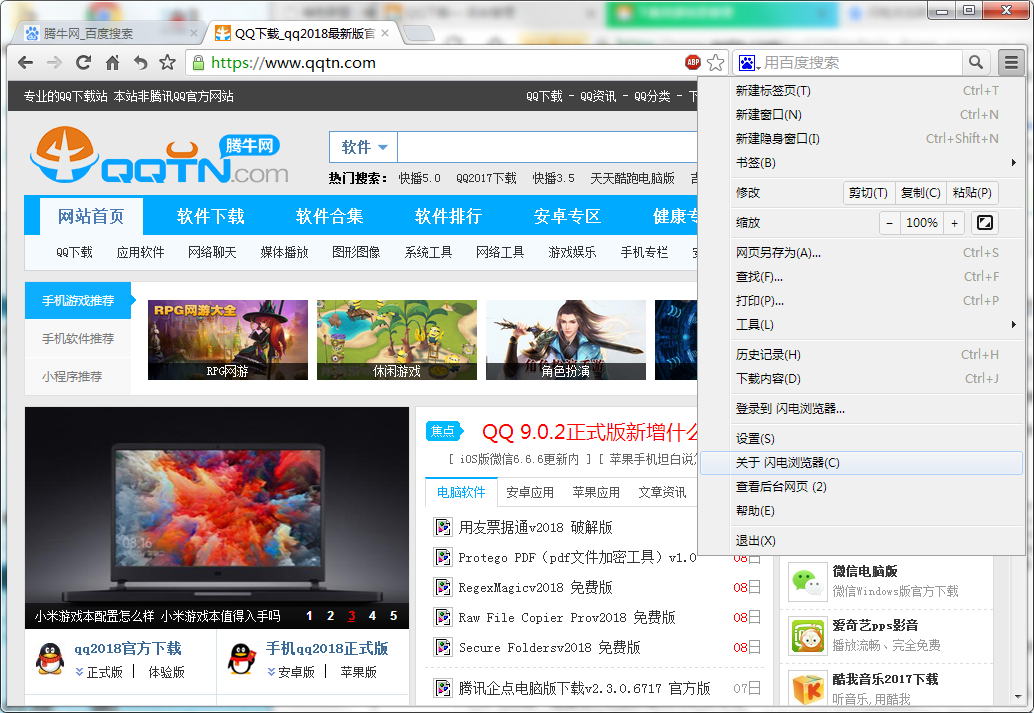Viewport: 1034px width, 713px height.
Task: Click the file icon beside 用友票据通v2018
Action: 442,527
